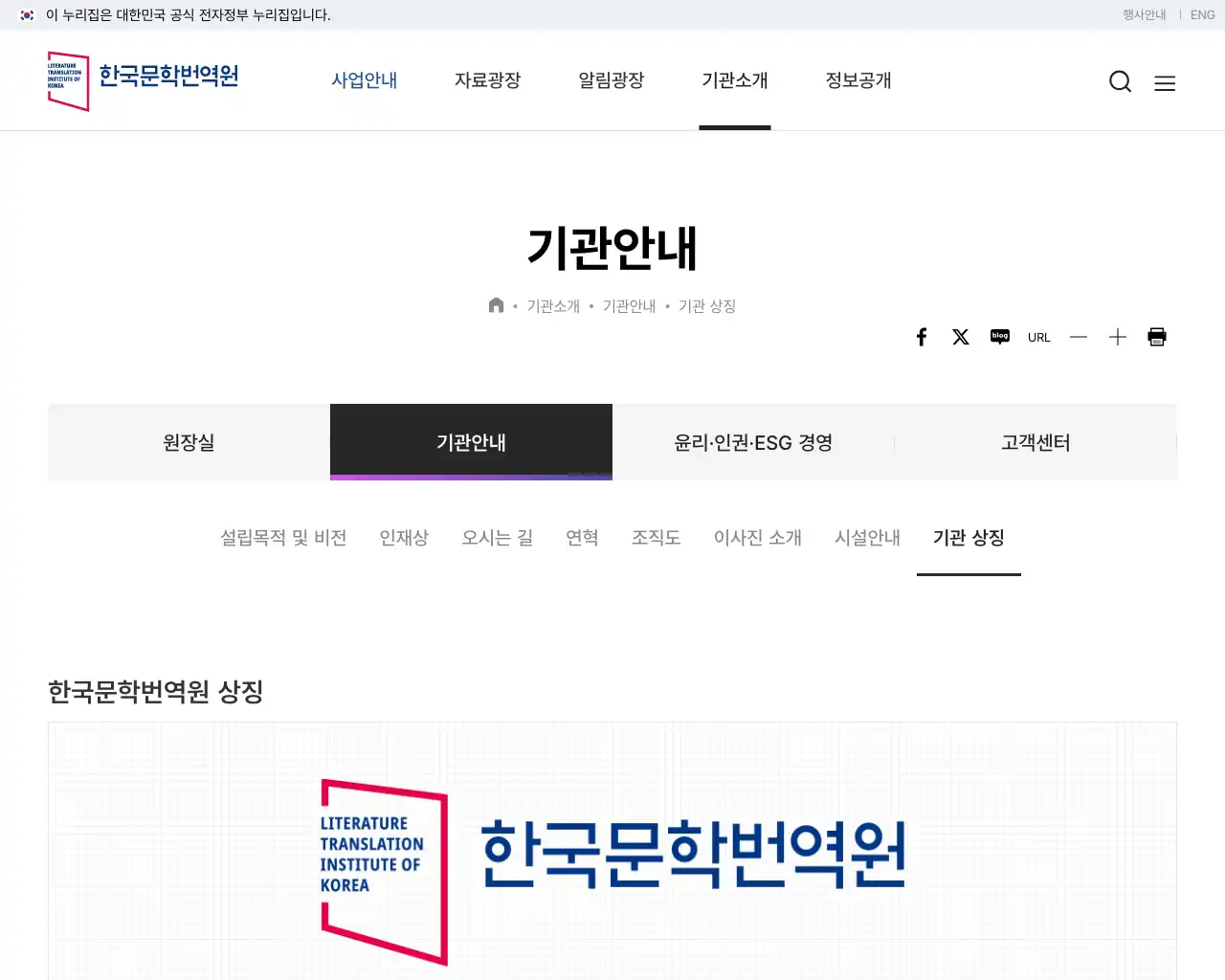Screen dimensions: 1225x980
Task: Open 설립목적 및 비전 sub-tab
Action: point(283,538)
